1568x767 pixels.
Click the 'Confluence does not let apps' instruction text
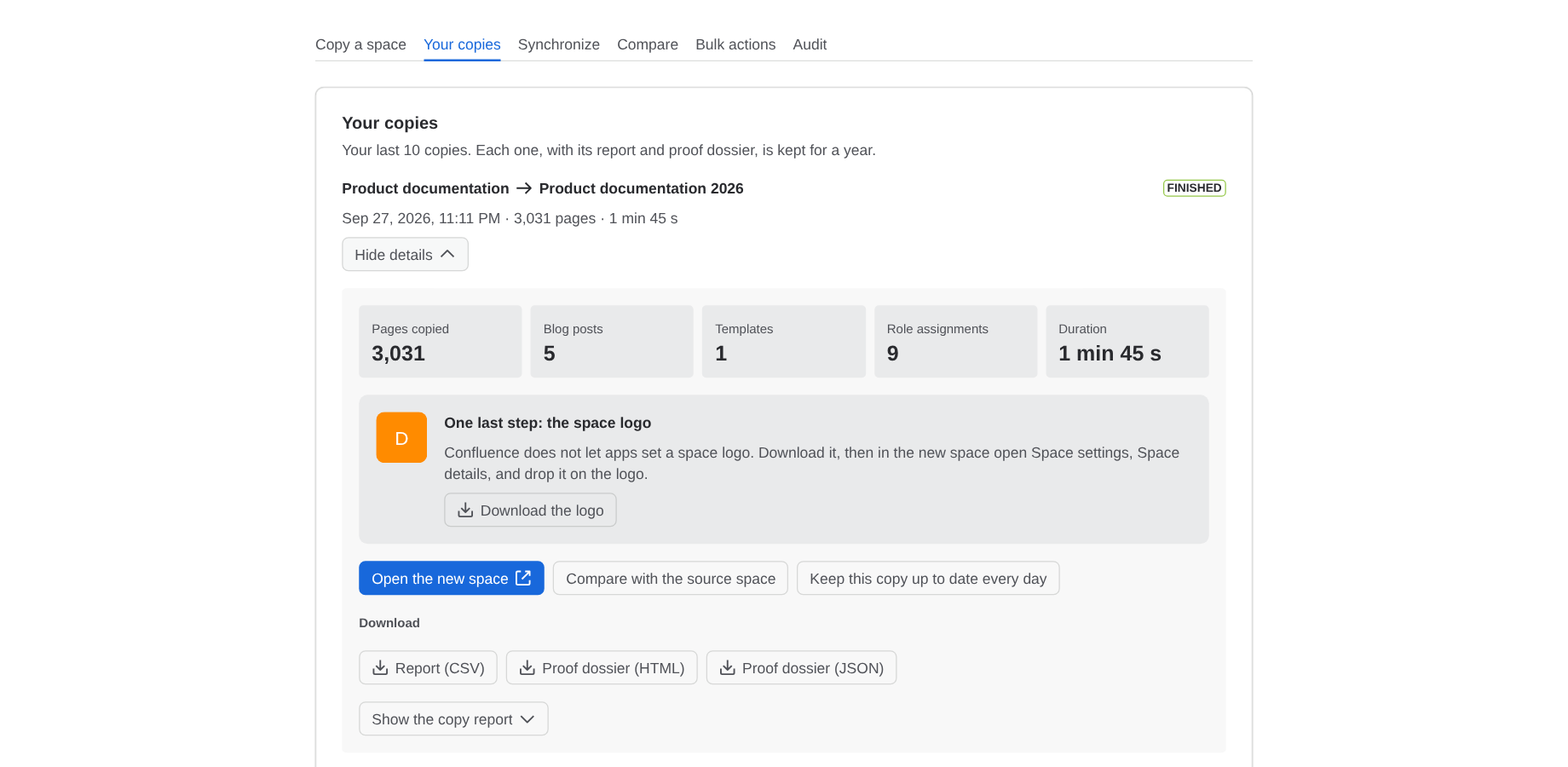point(811,464)
